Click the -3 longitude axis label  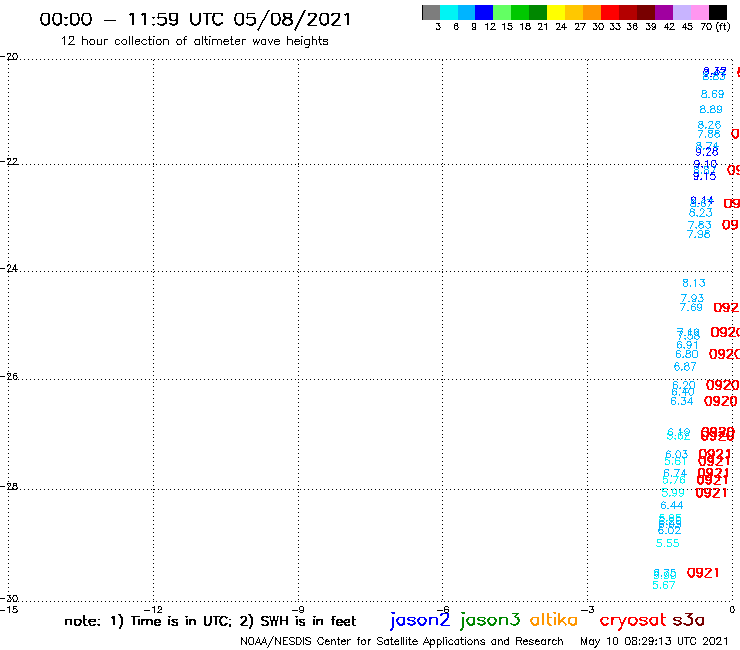point(588,609)
